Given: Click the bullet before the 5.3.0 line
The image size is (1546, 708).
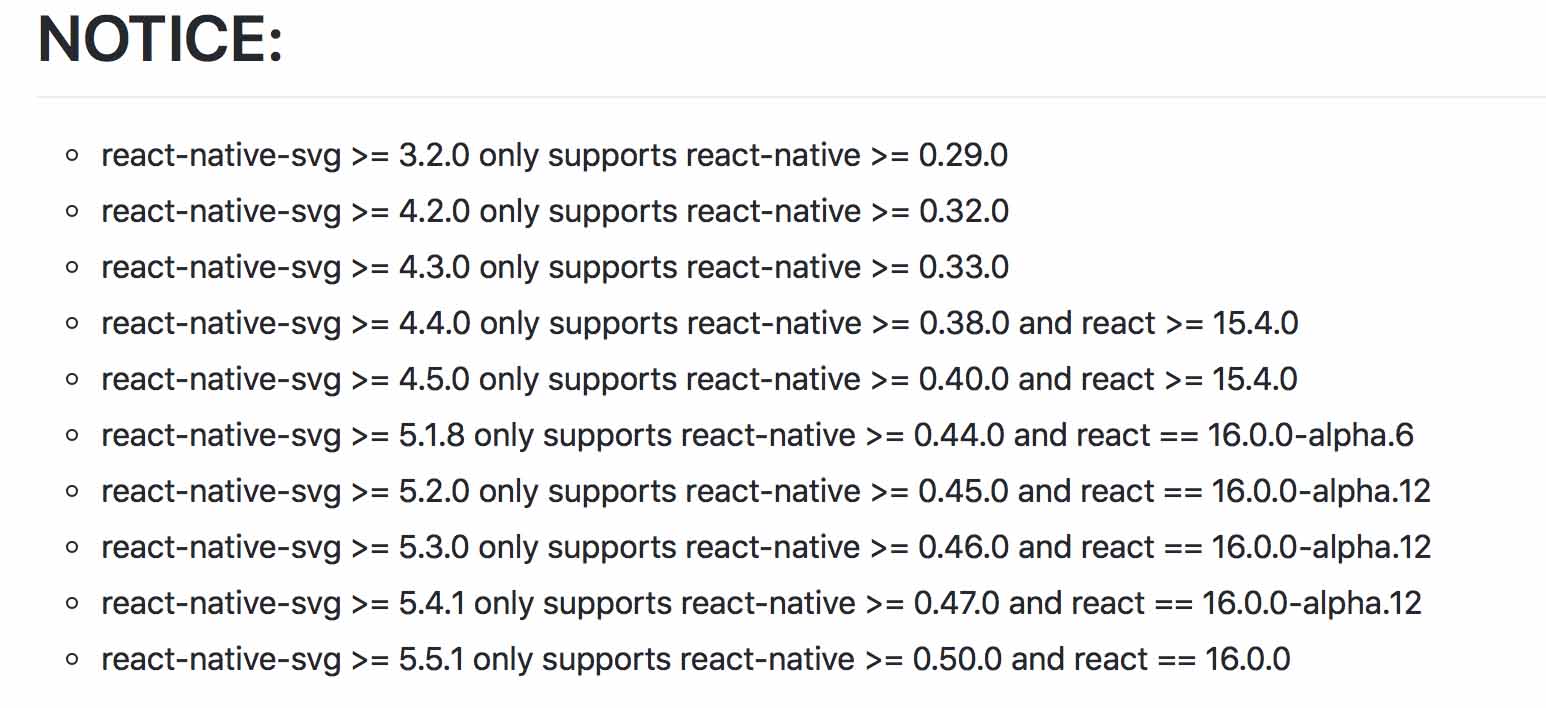Looking at the screenshot, I should (71, 548).
